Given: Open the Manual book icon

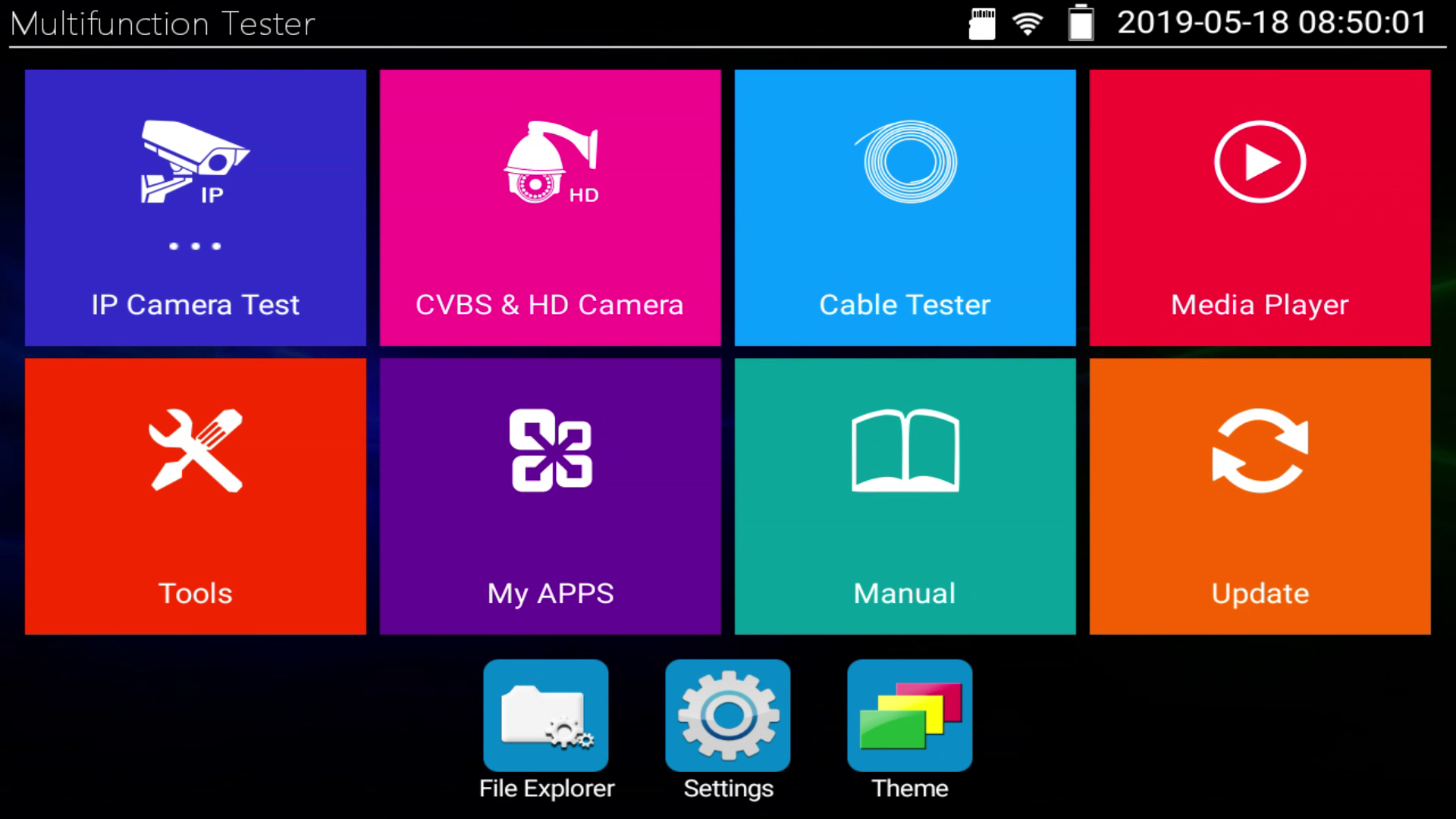Looking at the screenshot, I should [x=905, y=450].
